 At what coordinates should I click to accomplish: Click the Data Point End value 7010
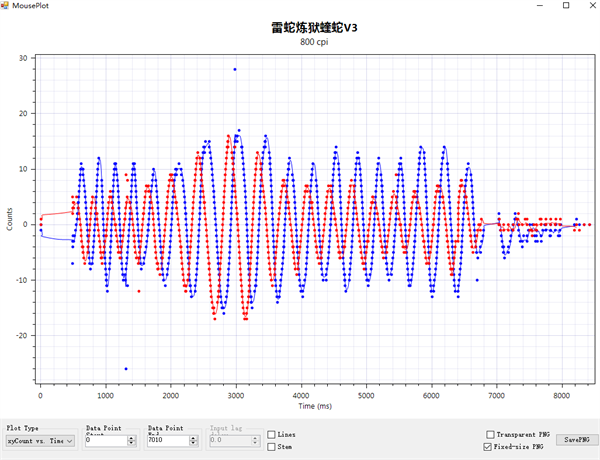point(166,440)
